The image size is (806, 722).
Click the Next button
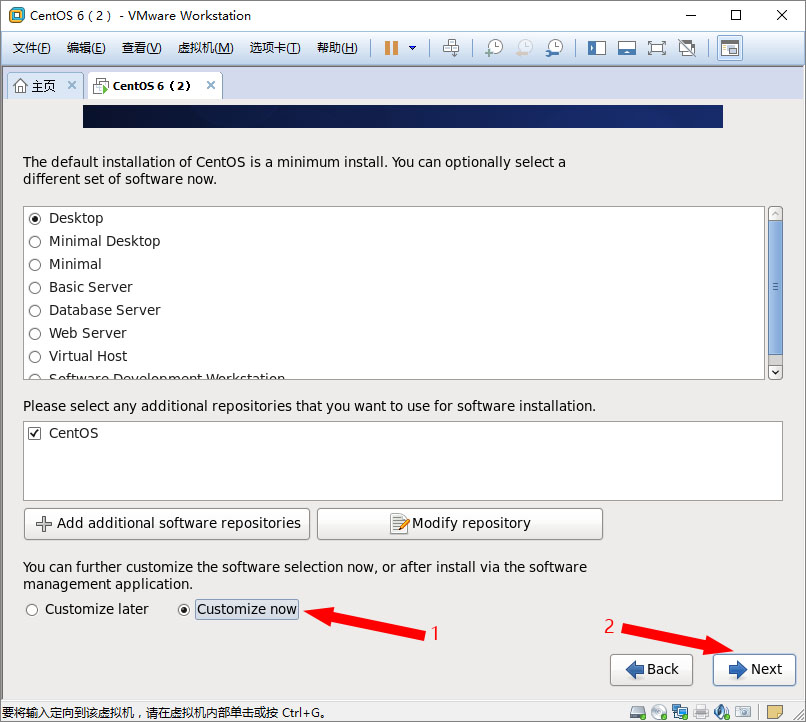pos(754,669)
